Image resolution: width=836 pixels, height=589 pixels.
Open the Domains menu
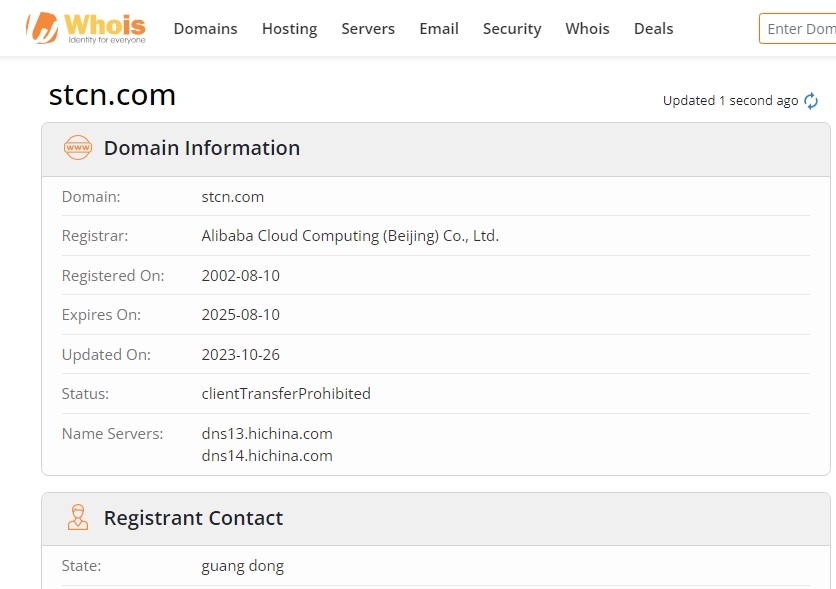(x=205, y=29)
